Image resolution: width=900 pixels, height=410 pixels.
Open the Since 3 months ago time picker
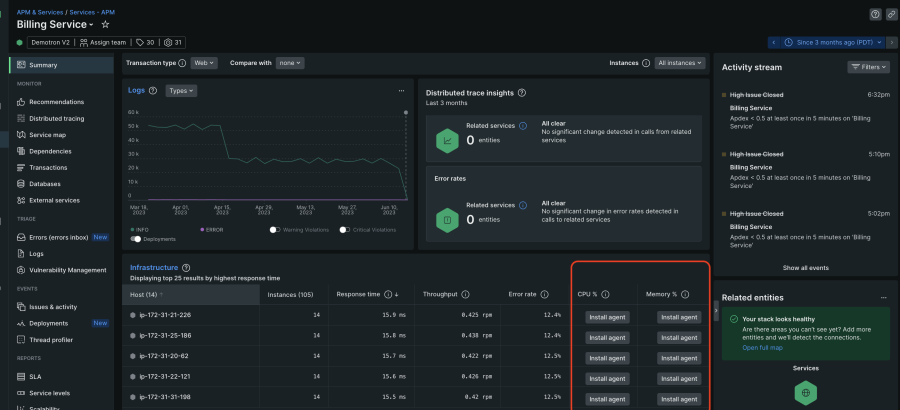coord(832,42)
